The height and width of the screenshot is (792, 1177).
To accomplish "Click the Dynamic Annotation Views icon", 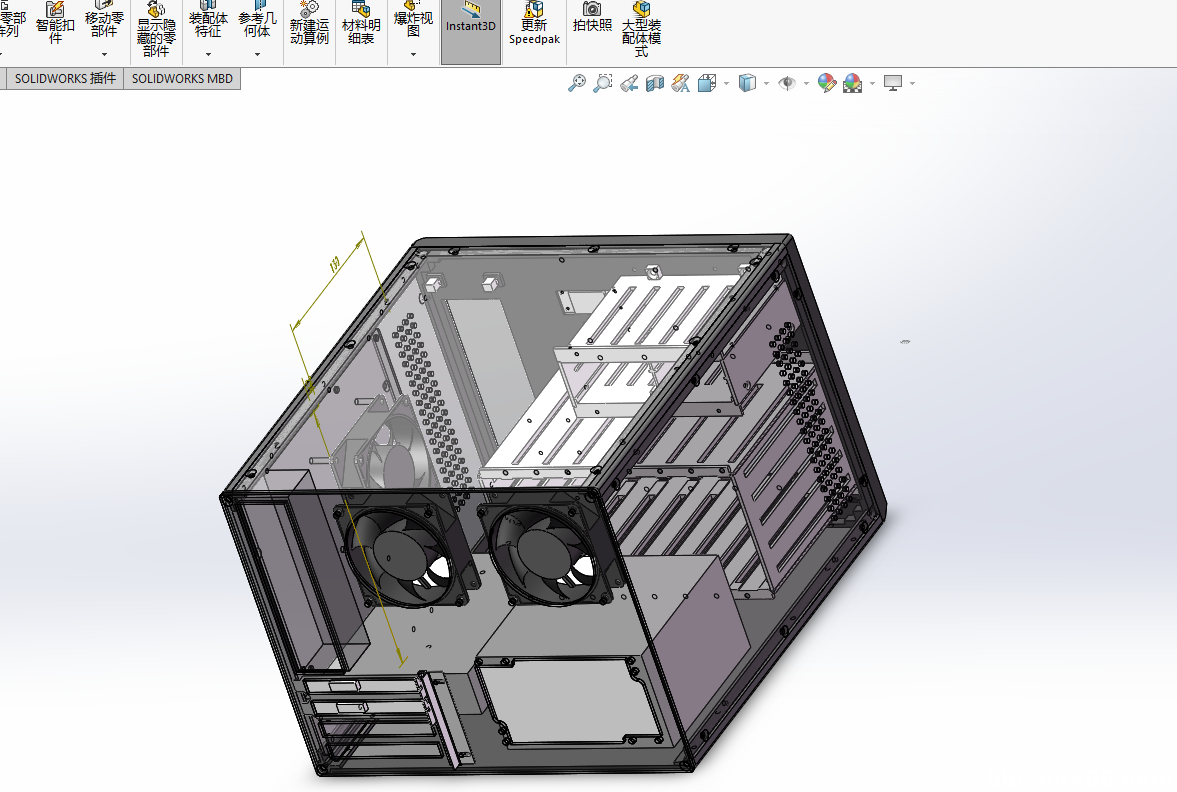I will (x=681, y=83).
